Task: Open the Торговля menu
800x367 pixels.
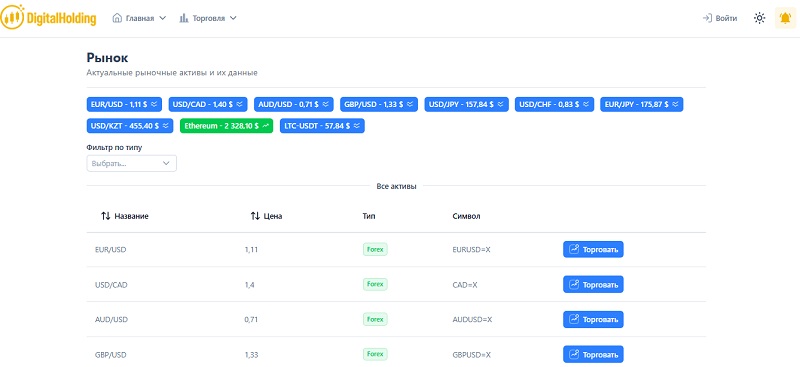Action: [x=208, y=18]
